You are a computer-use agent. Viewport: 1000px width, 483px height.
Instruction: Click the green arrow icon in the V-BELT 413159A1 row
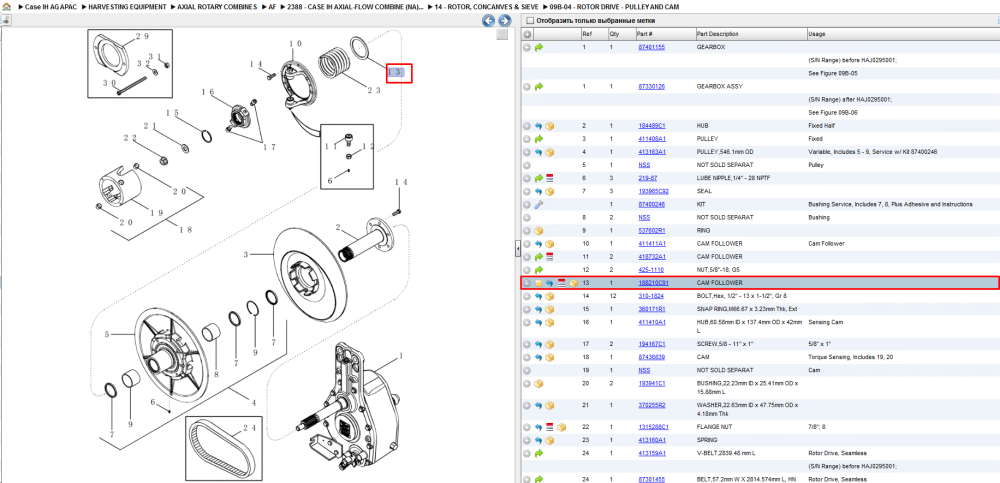(538, 453)
